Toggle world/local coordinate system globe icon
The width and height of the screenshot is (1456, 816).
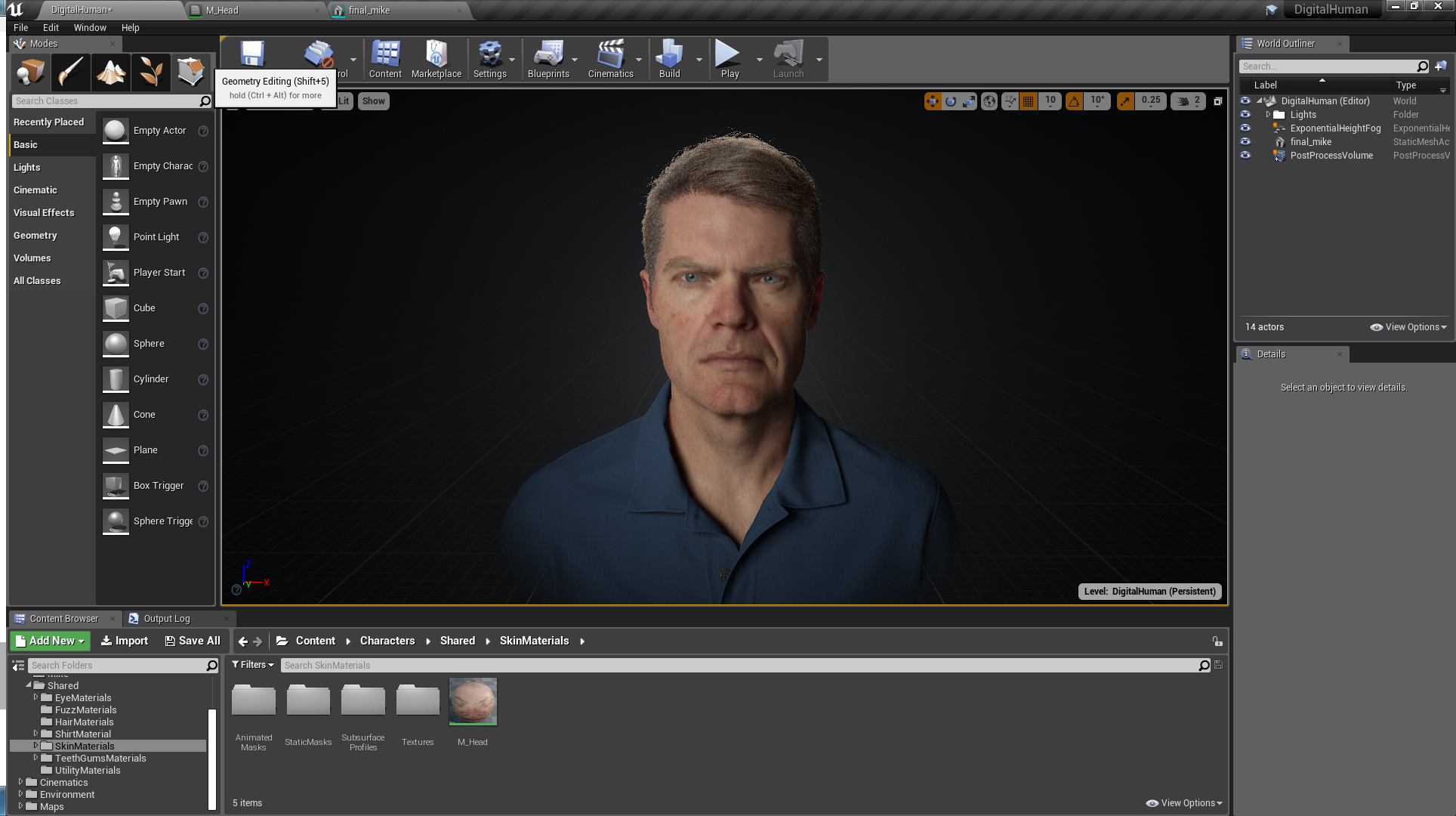coord(989,101)
